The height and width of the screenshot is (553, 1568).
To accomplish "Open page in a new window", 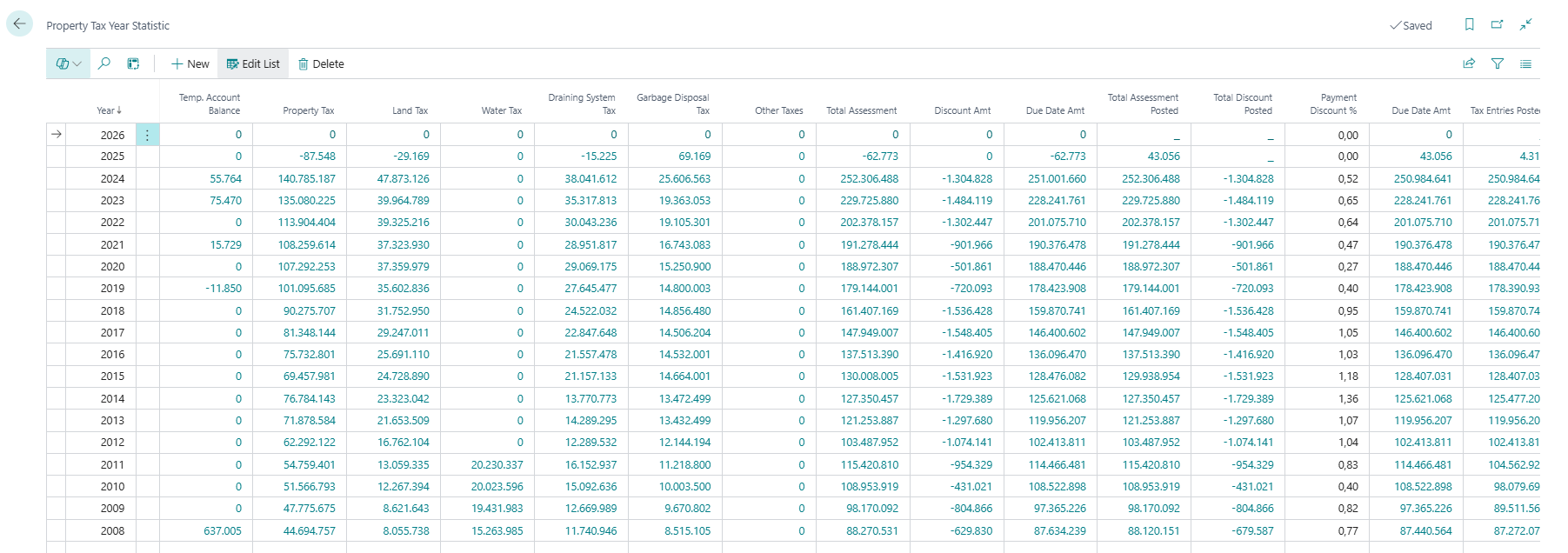I will point(1497,24).
